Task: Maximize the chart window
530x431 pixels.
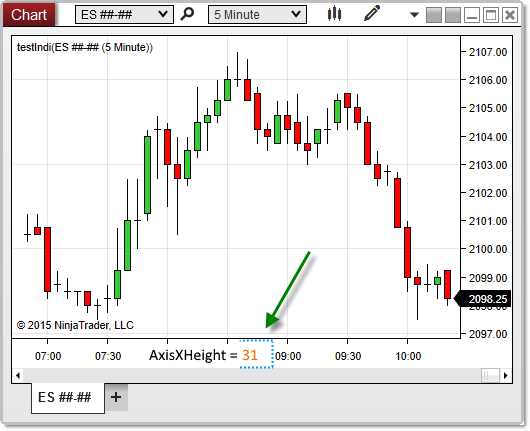Action: click(491, 15)
